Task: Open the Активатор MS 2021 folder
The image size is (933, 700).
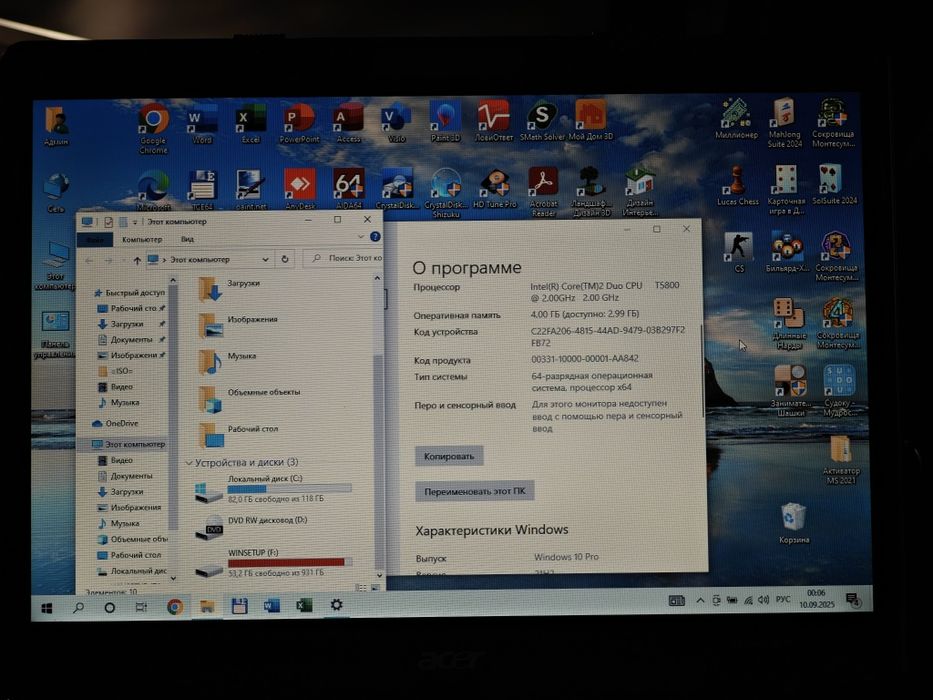Action: [x=841, y=460]
